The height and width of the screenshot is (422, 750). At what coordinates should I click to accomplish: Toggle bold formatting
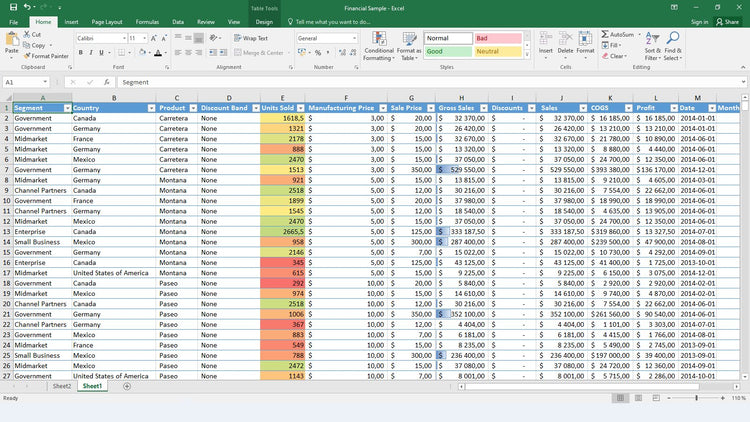coord(80,52)
